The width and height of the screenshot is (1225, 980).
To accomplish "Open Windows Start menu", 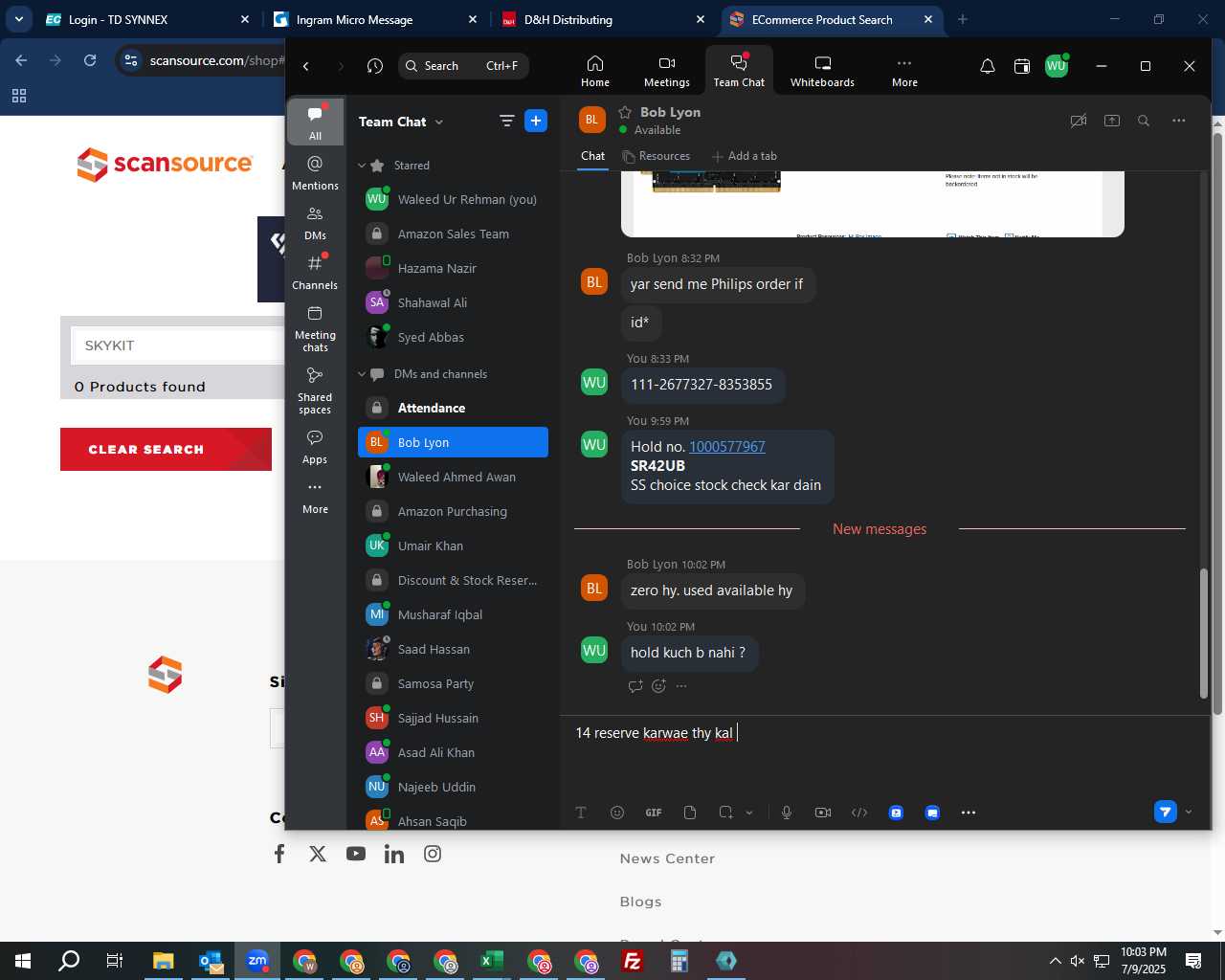I will (x=23, y=961).
